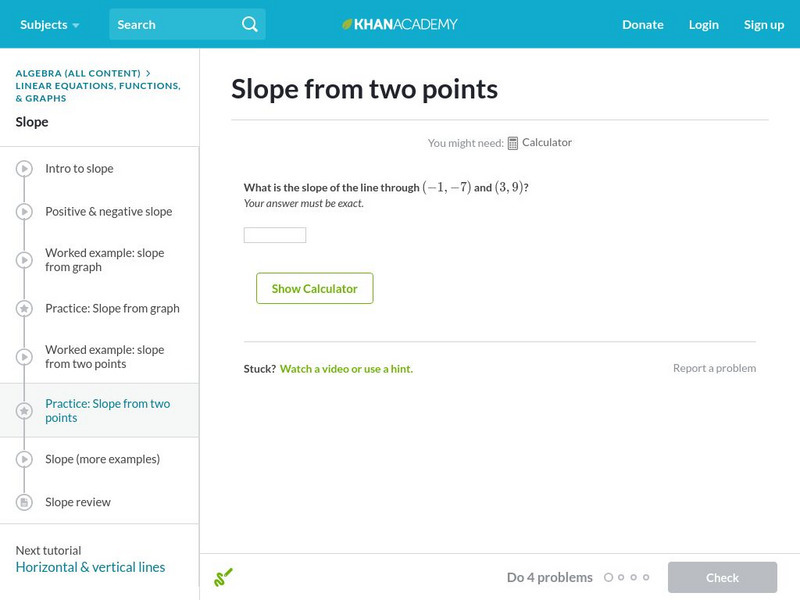This screenshot has width=800, height=600.
Task: Click the star icon for Practice: Slope from graph
Action: [24, 309]
